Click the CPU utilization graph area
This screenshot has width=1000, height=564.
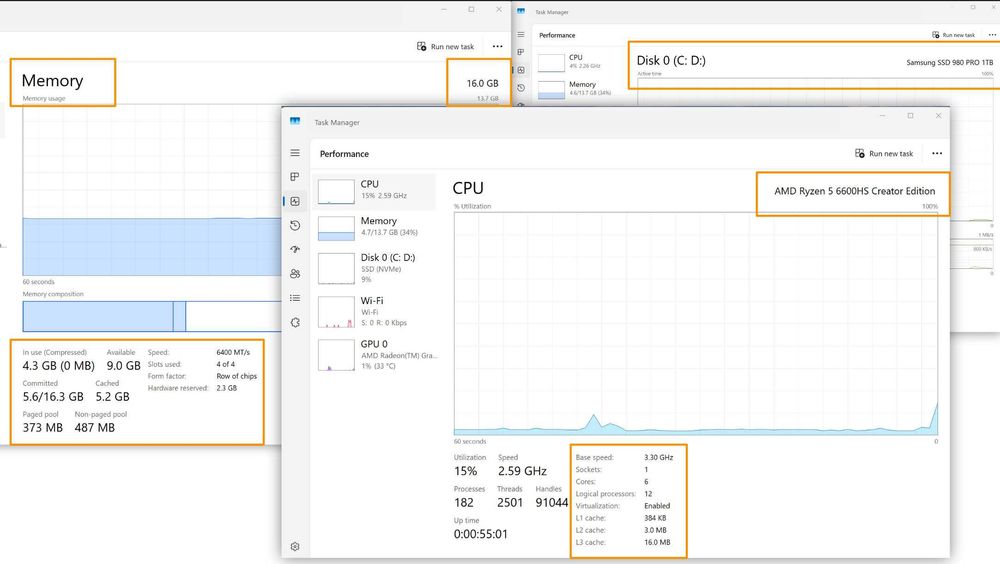tap(696, 323)
